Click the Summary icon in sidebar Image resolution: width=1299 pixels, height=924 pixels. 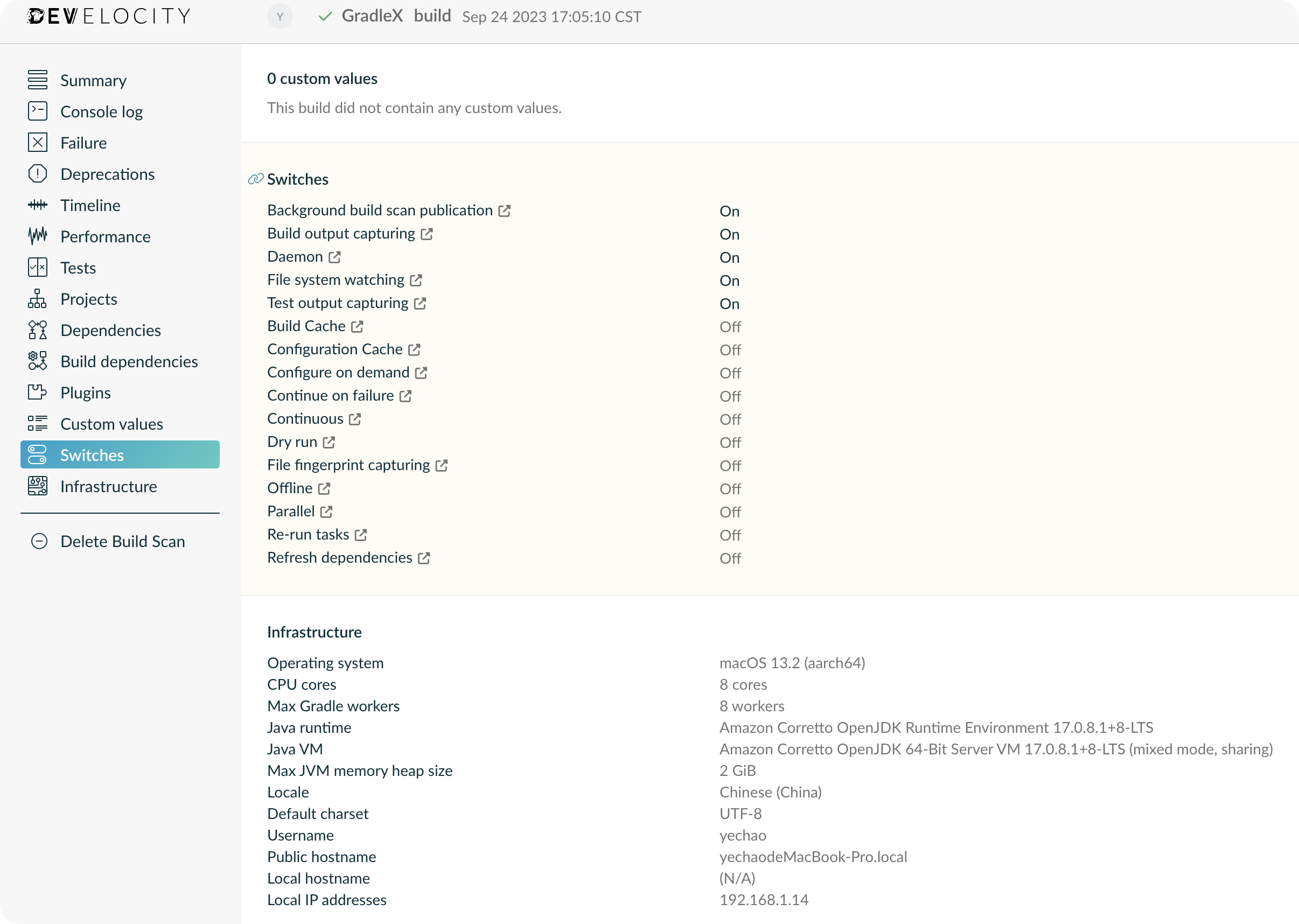pos(38,80)
